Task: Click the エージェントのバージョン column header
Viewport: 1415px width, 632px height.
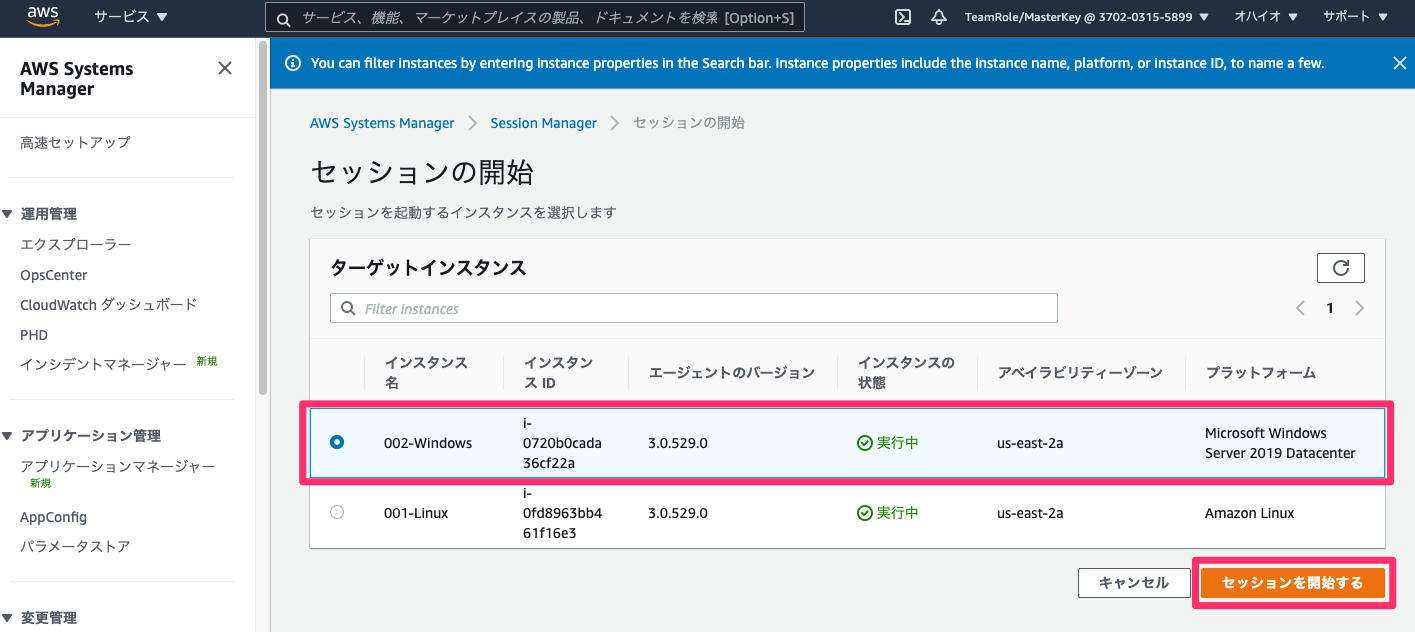Action: 732,373
